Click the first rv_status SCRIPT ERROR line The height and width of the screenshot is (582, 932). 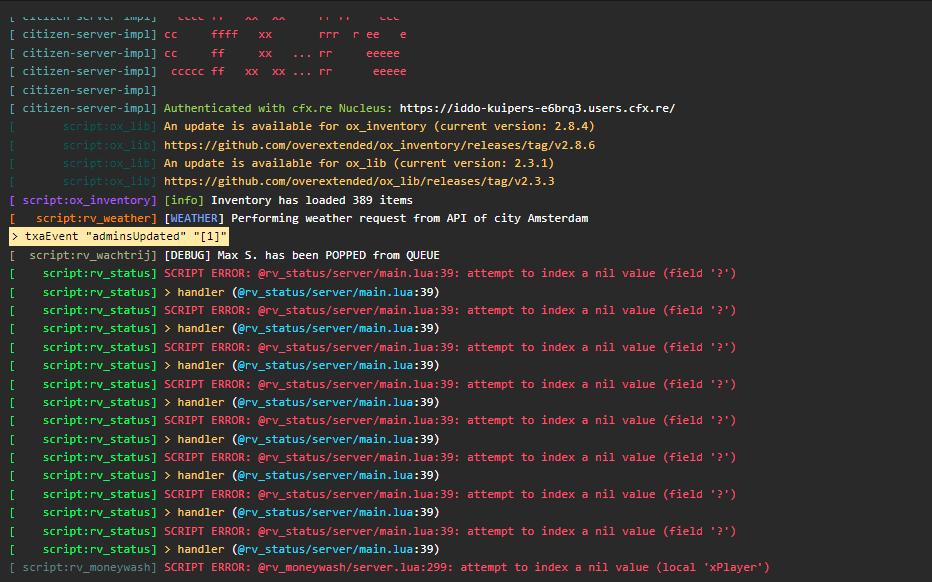450,273
